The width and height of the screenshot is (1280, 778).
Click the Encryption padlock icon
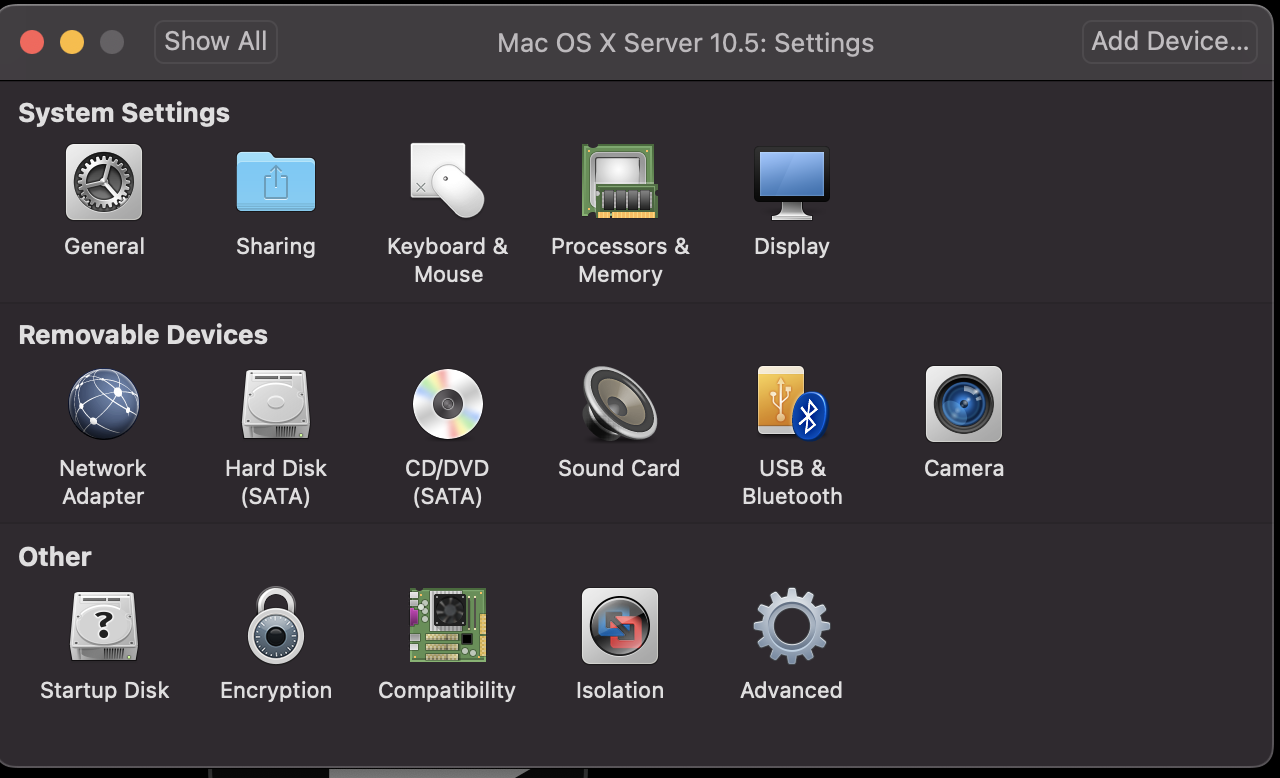click(275, 626)
